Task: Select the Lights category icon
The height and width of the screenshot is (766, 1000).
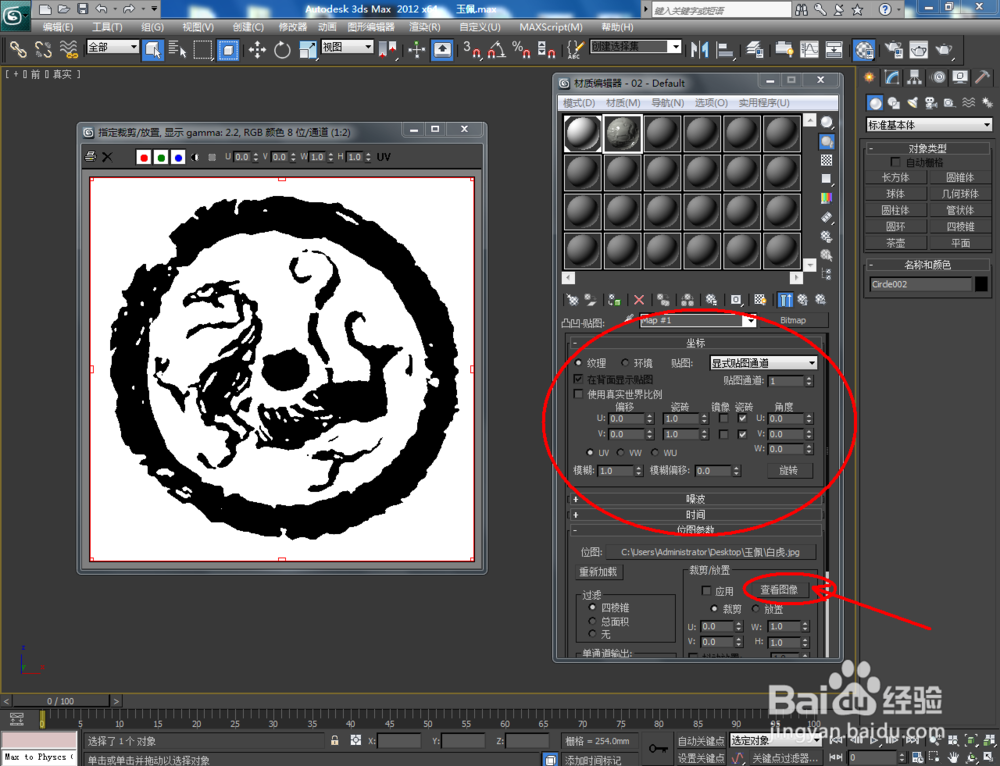Action: (913, 103)
